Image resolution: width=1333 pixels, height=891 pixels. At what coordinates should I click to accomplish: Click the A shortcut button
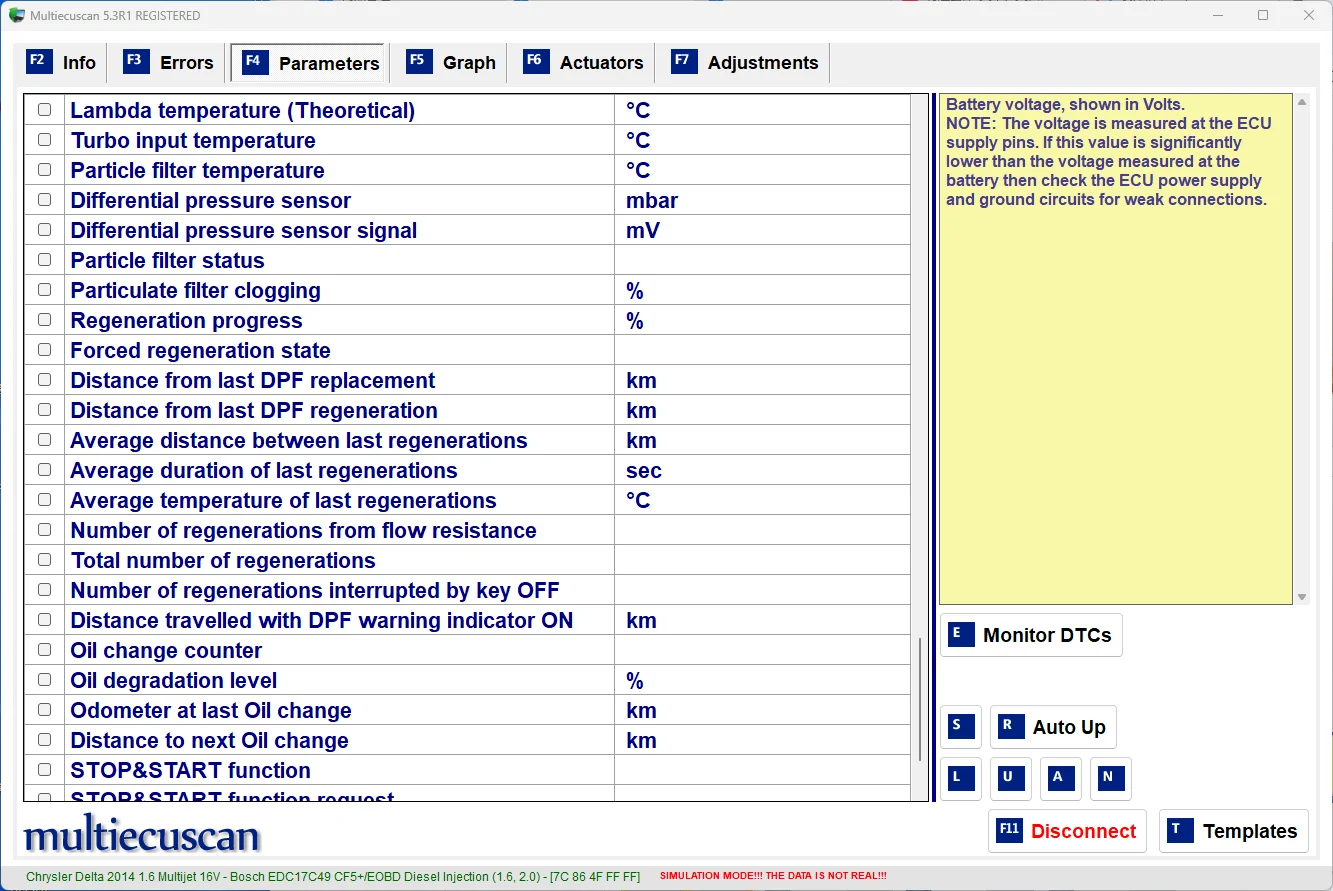[1061, 779]
